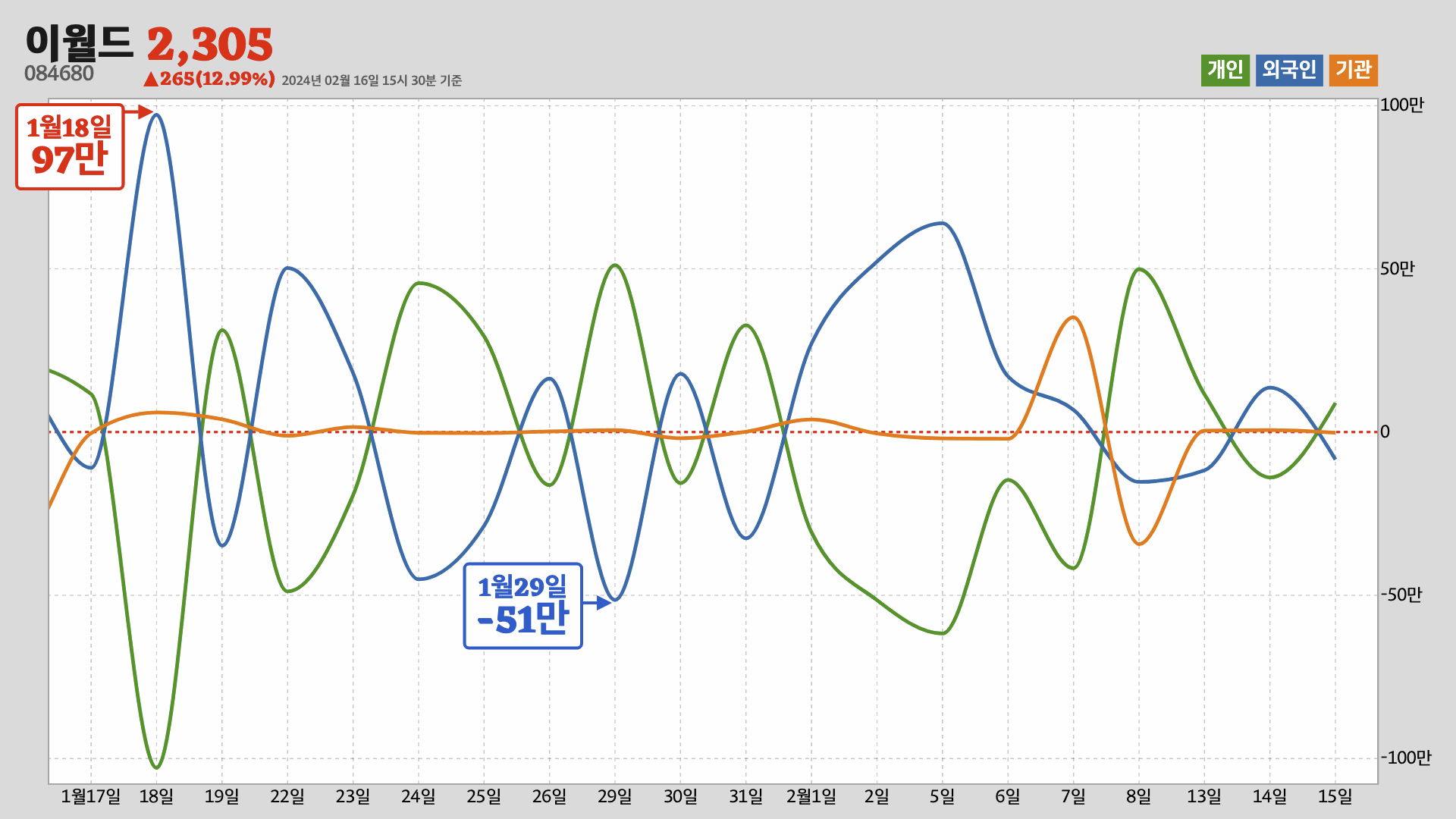Click the 8일 x-axis label
Viewport: 1456px width, 819px height.
(1139, 797)
